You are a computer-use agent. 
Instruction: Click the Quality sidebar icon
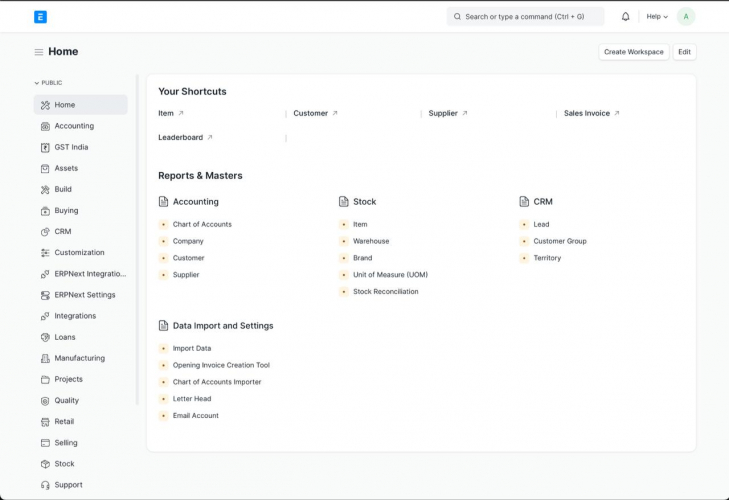click(x=45, y=401)
